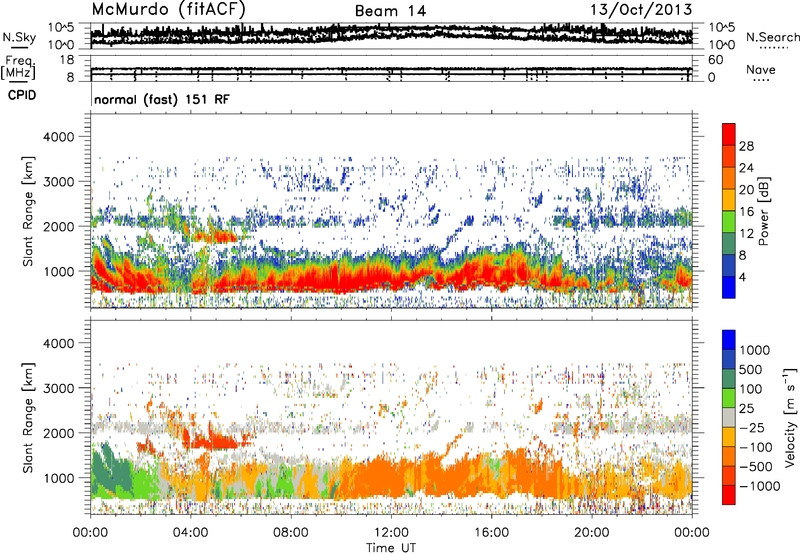Click the 'McMurdo (fitACF)' plot title
The image size is (800, 554).
click(x=168, y=10)
